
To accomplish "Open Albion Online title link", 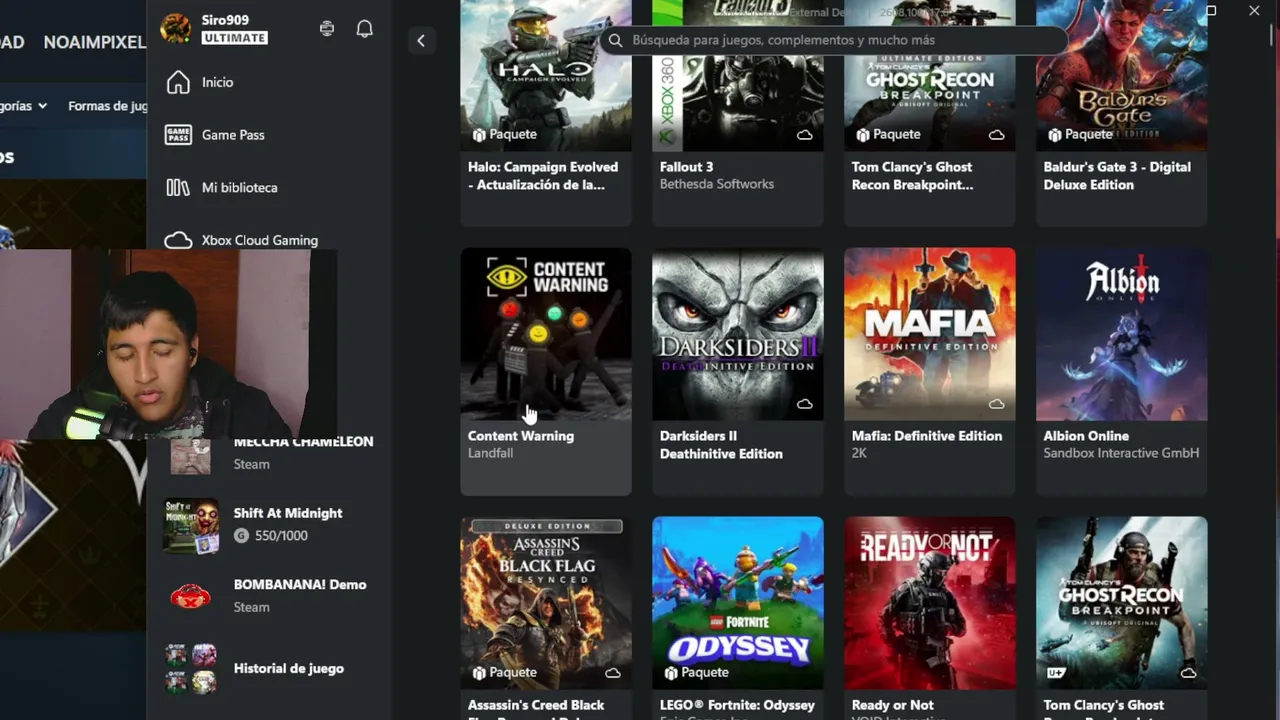I will (x=1086, y=436).
